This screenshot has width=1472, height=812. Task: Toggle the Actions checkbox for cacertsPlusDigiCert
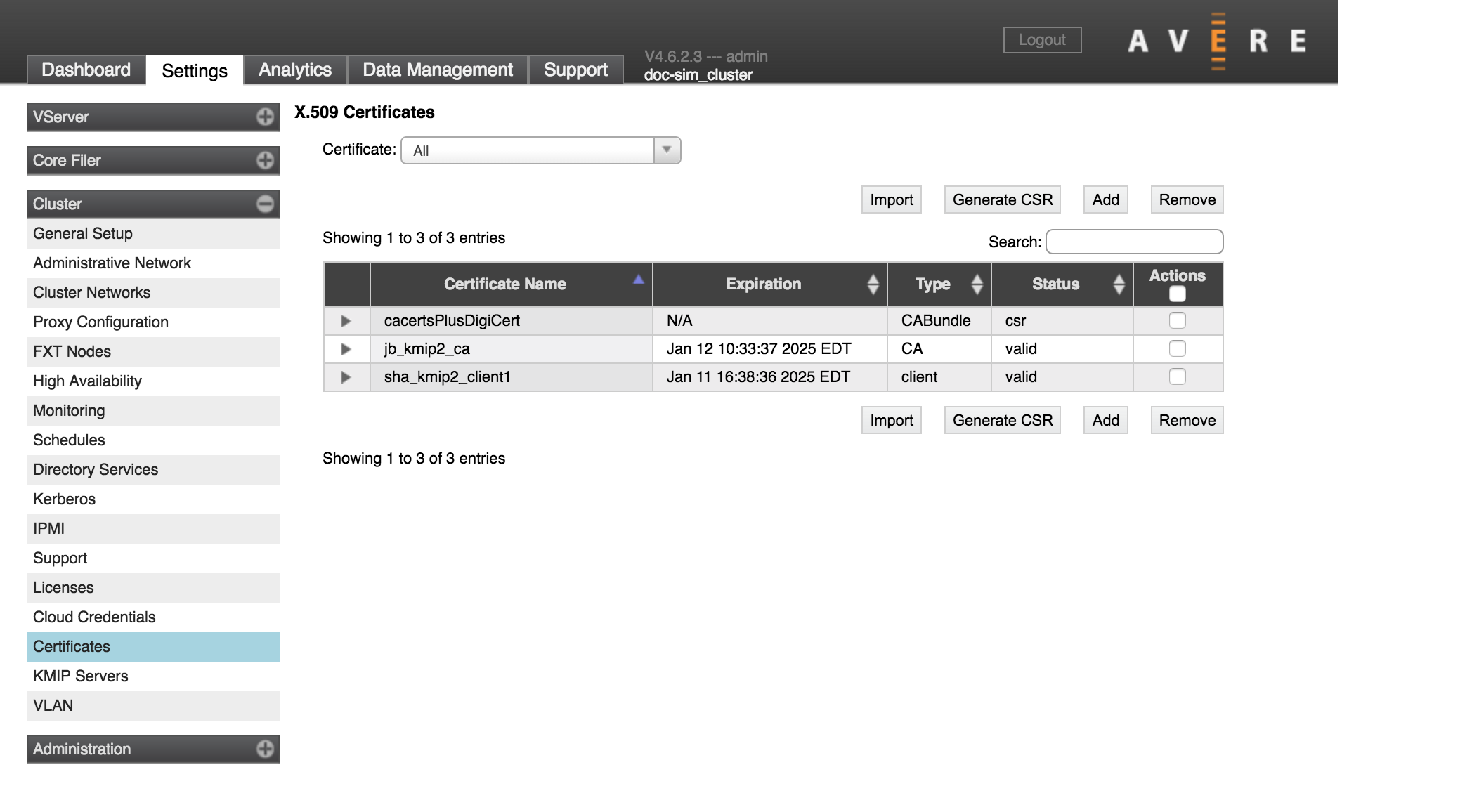(1177, 320)
